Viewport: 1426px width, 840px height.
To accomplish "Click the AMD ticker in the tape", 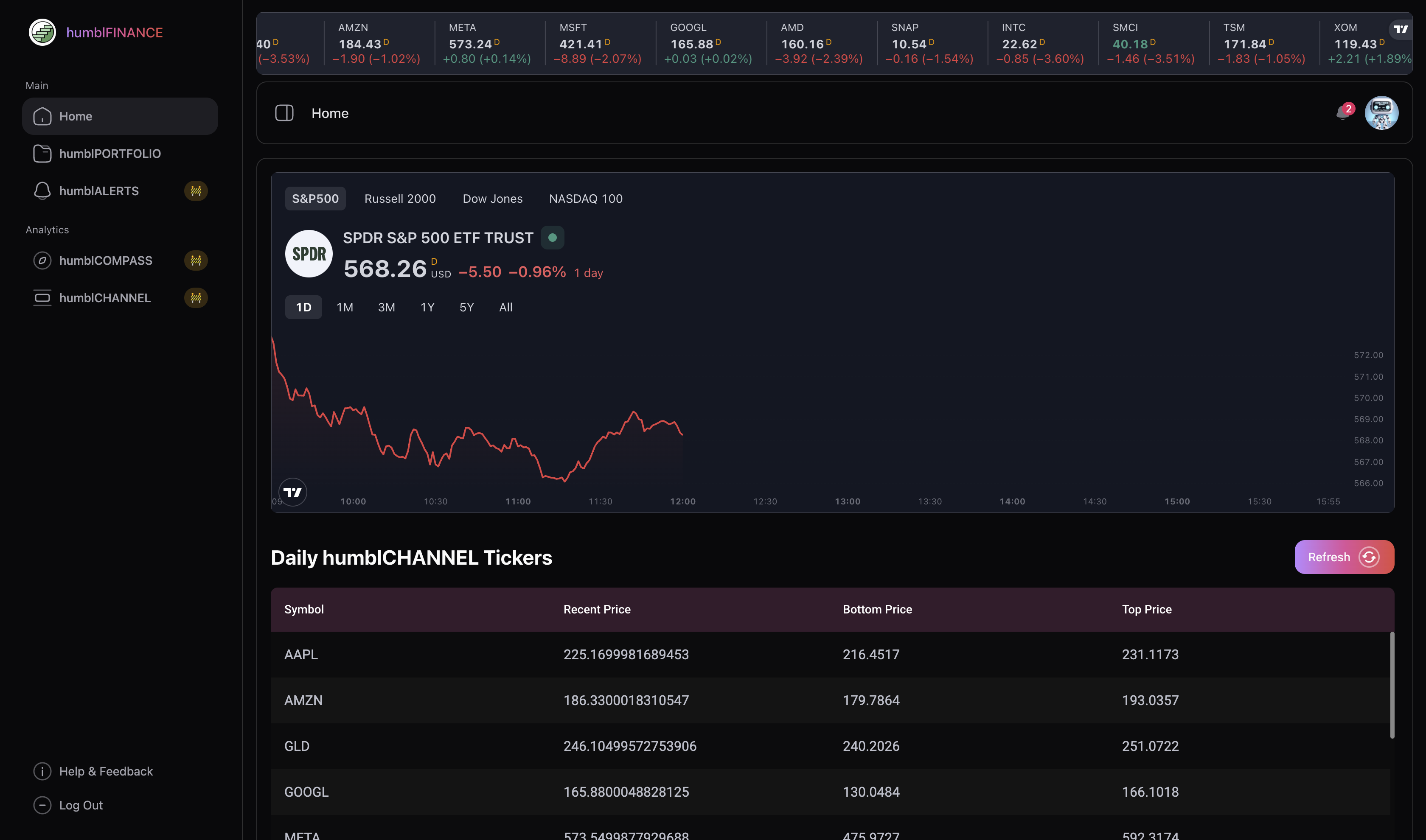I will click(x=821, y=43).
